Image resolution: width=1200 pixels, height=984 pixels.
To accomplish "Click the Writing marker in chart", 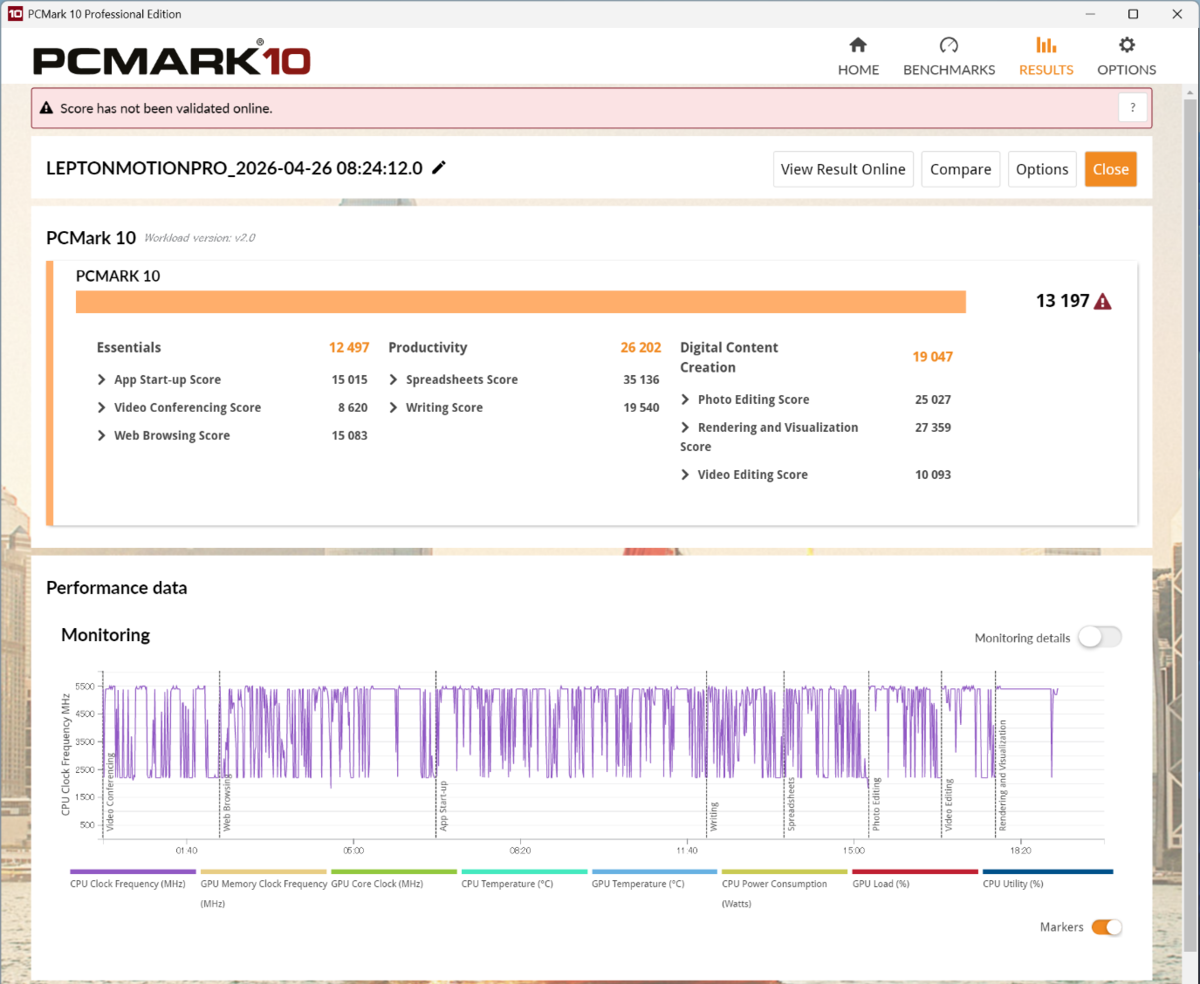I will [714, 817].
